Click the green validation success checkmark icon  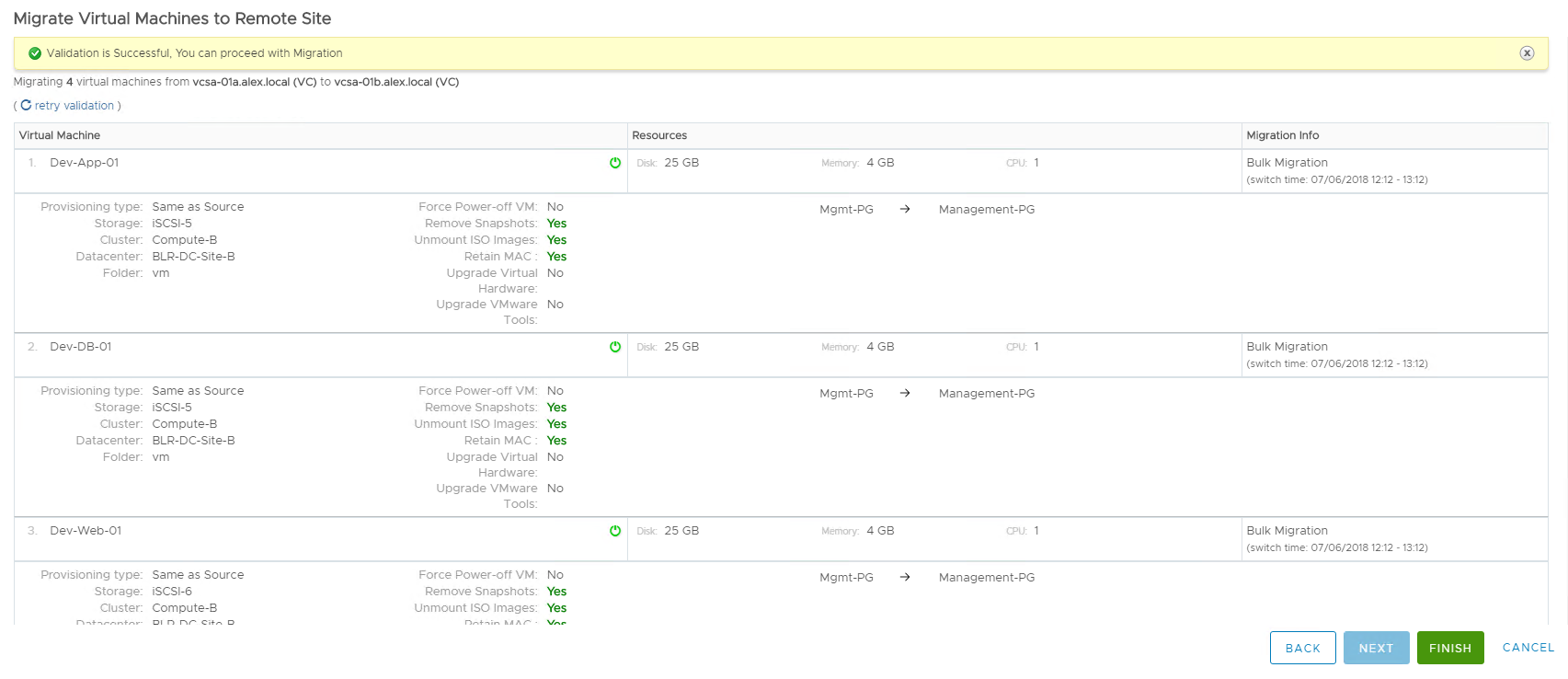(x=35, y=53)
